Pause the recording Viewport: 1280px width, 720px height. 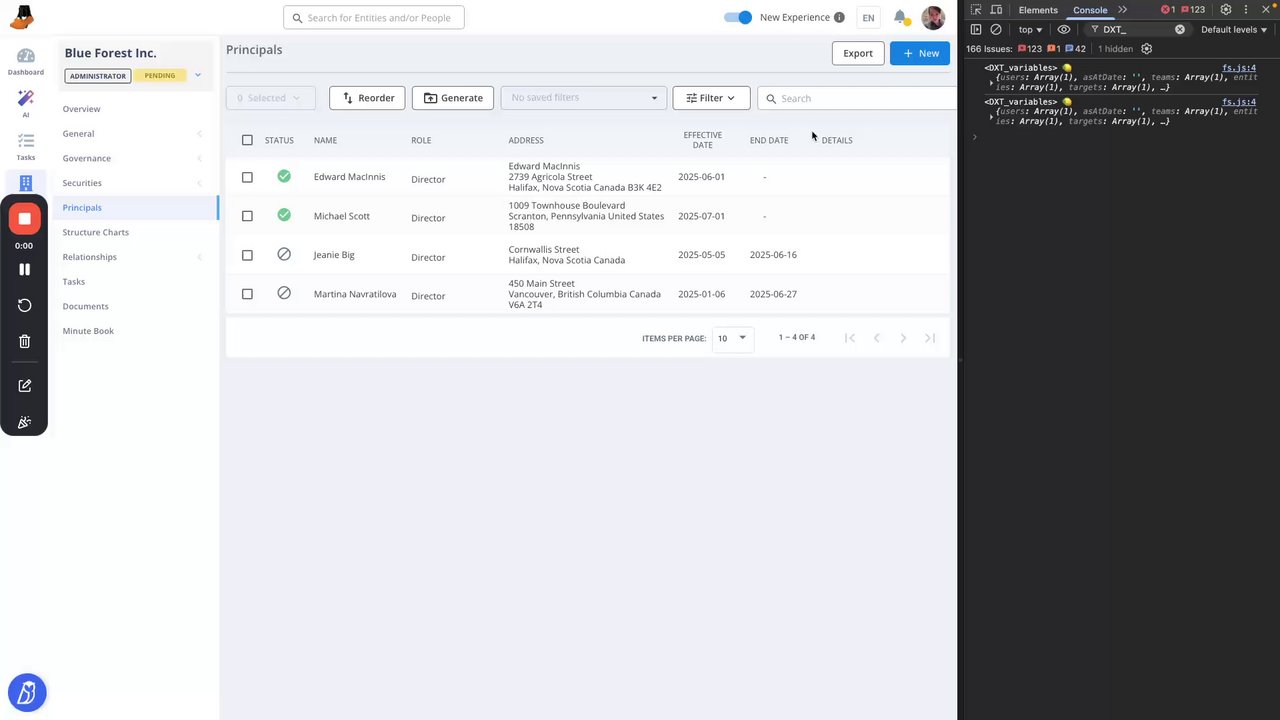coord(25,269)
